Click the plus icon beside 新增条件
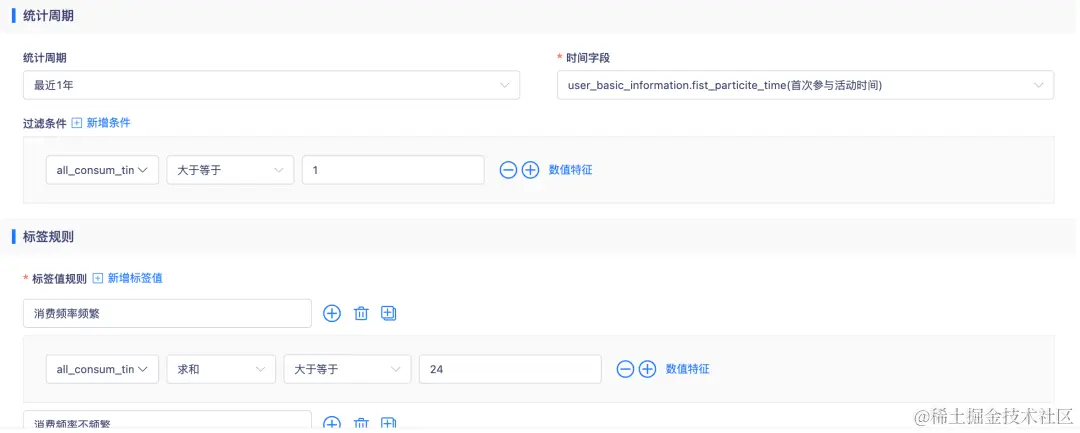The image size is (1080, 433). pyautogui.click(x=77, y=123)
